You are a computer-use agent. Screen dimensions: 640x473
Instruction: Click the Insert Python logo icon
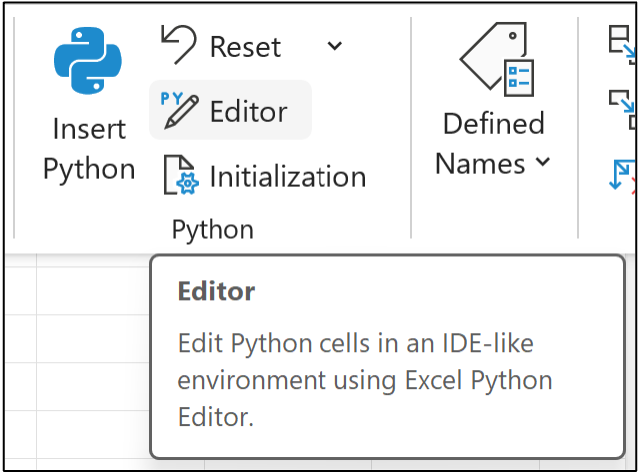click(88, 64)
